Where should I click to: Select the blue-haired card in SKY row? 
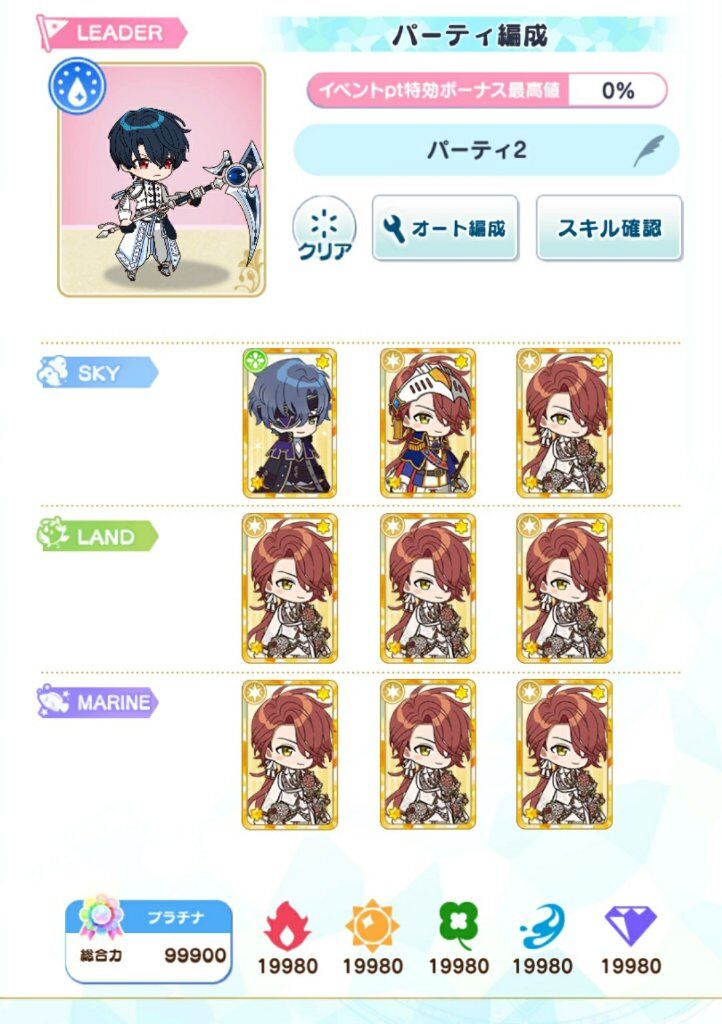290,423
